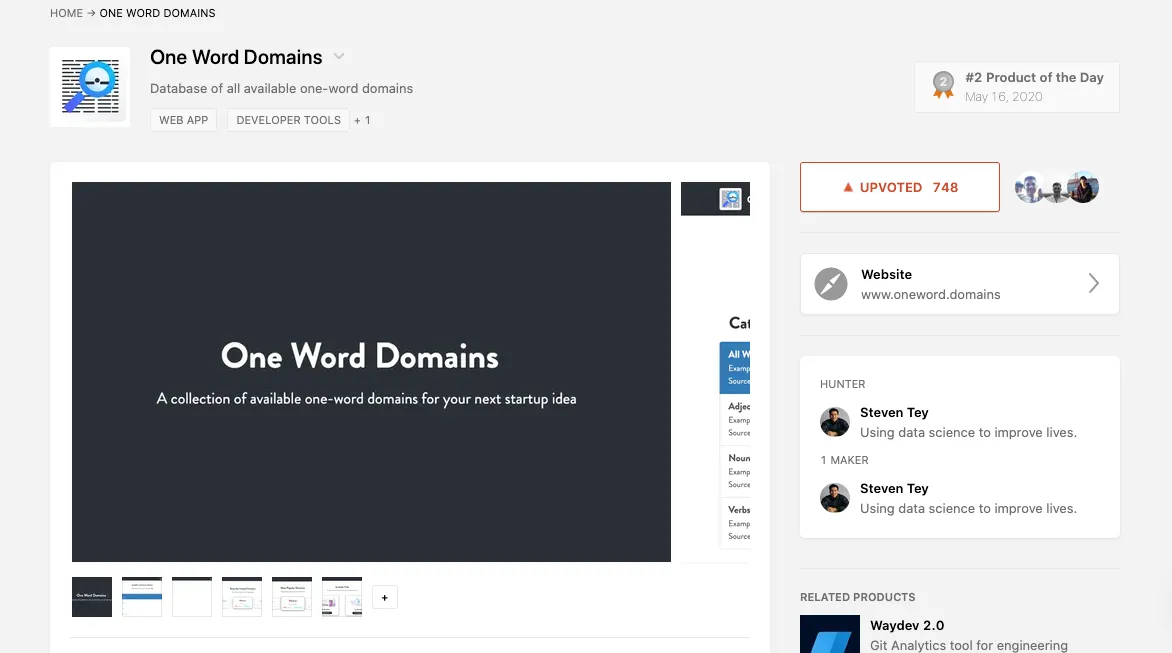Screen dimensions: 1172x653
Task: Click the 1 MAKER section label
Action: point(845,460)
